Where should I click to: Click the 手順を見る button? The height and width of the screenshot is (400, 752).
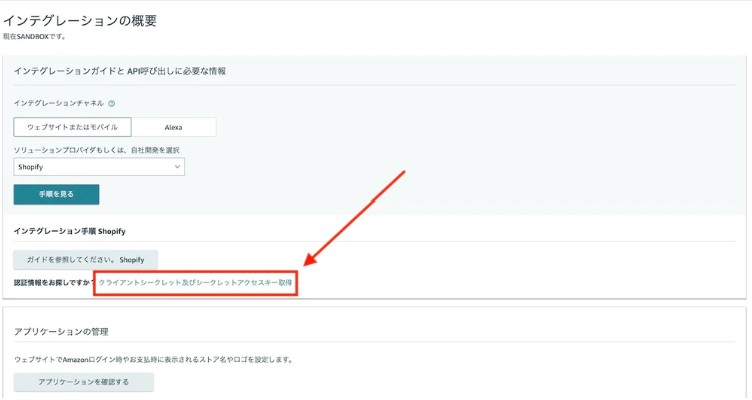tap(56, 194)
